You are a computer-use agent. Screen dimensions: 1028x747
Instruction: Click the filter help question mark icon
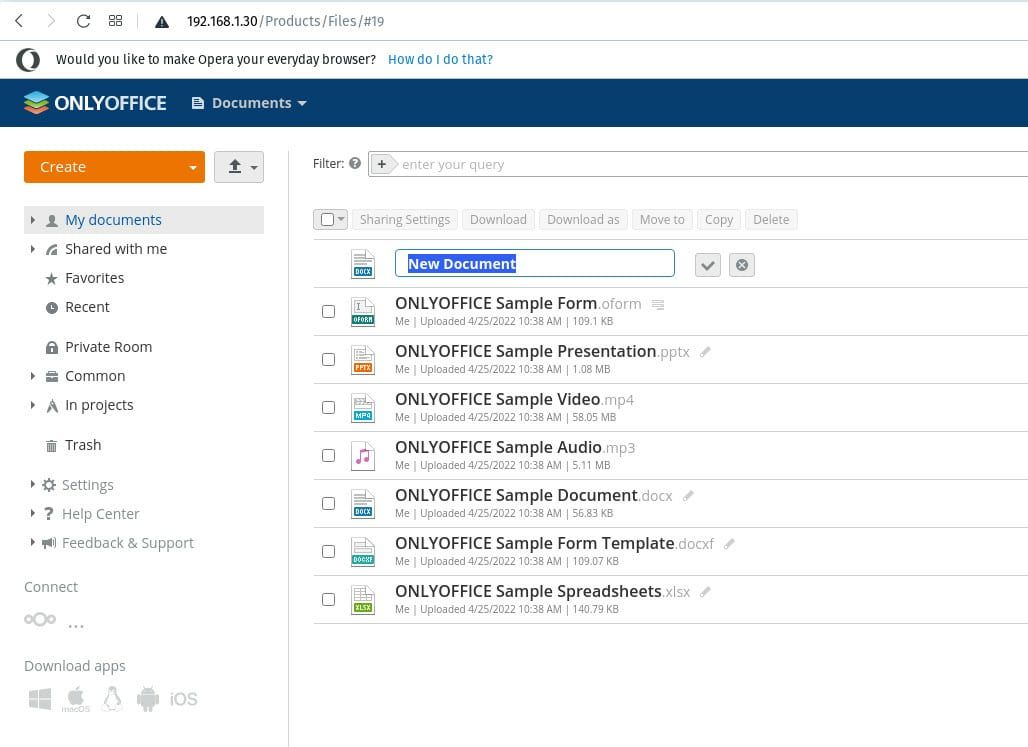355,163
